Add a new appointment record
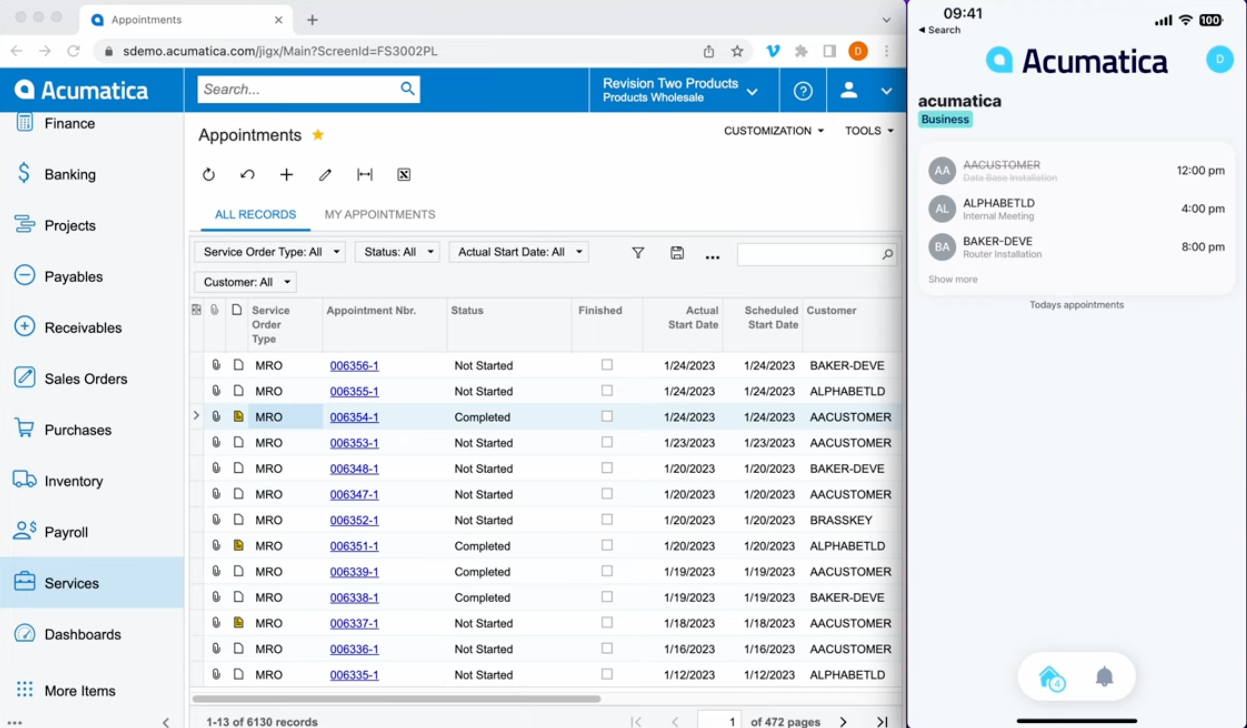This screenshot has height=728, width=1247. pos(286,174)
